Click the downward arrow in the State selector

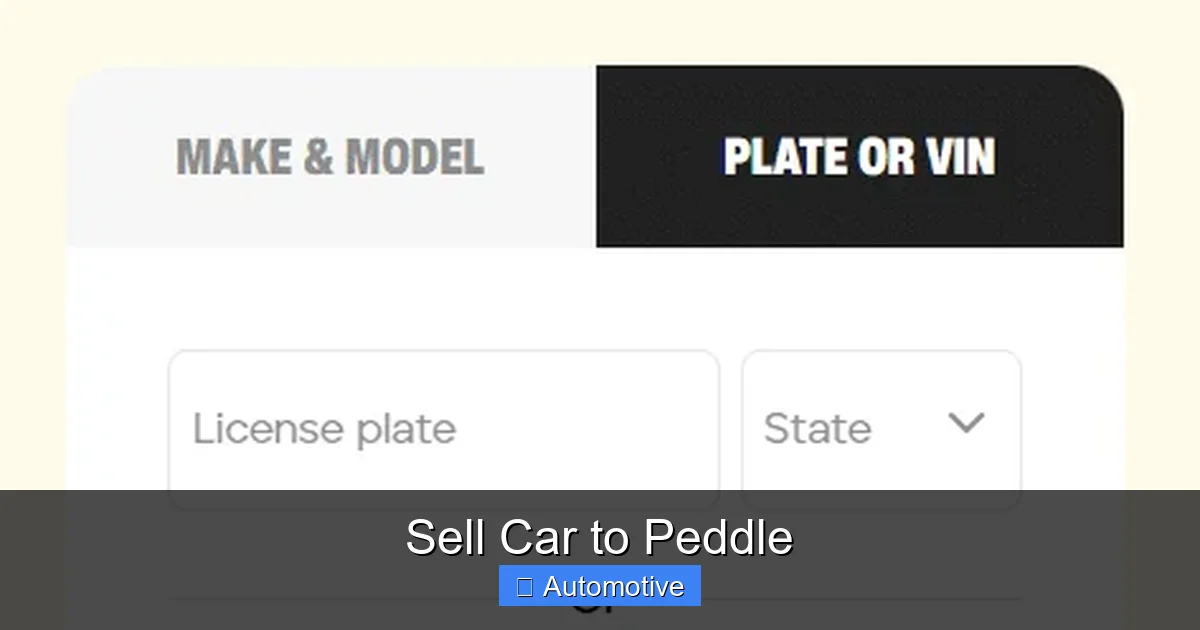(966, 425)
